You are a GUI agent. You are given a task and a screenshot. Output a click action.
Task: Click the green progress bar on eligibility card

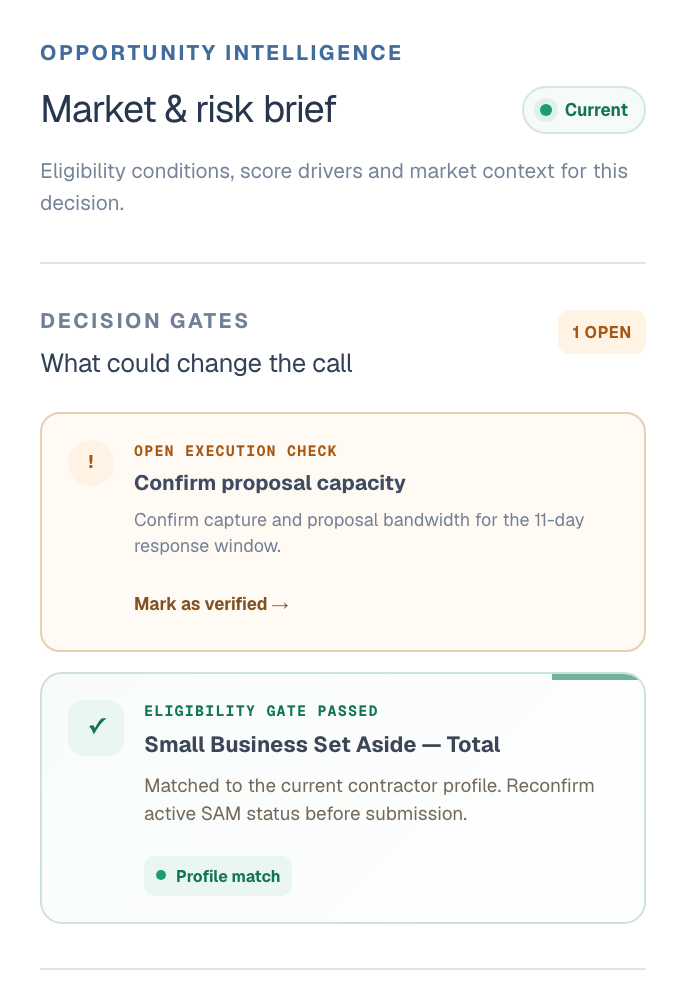(x=595, y=676)
